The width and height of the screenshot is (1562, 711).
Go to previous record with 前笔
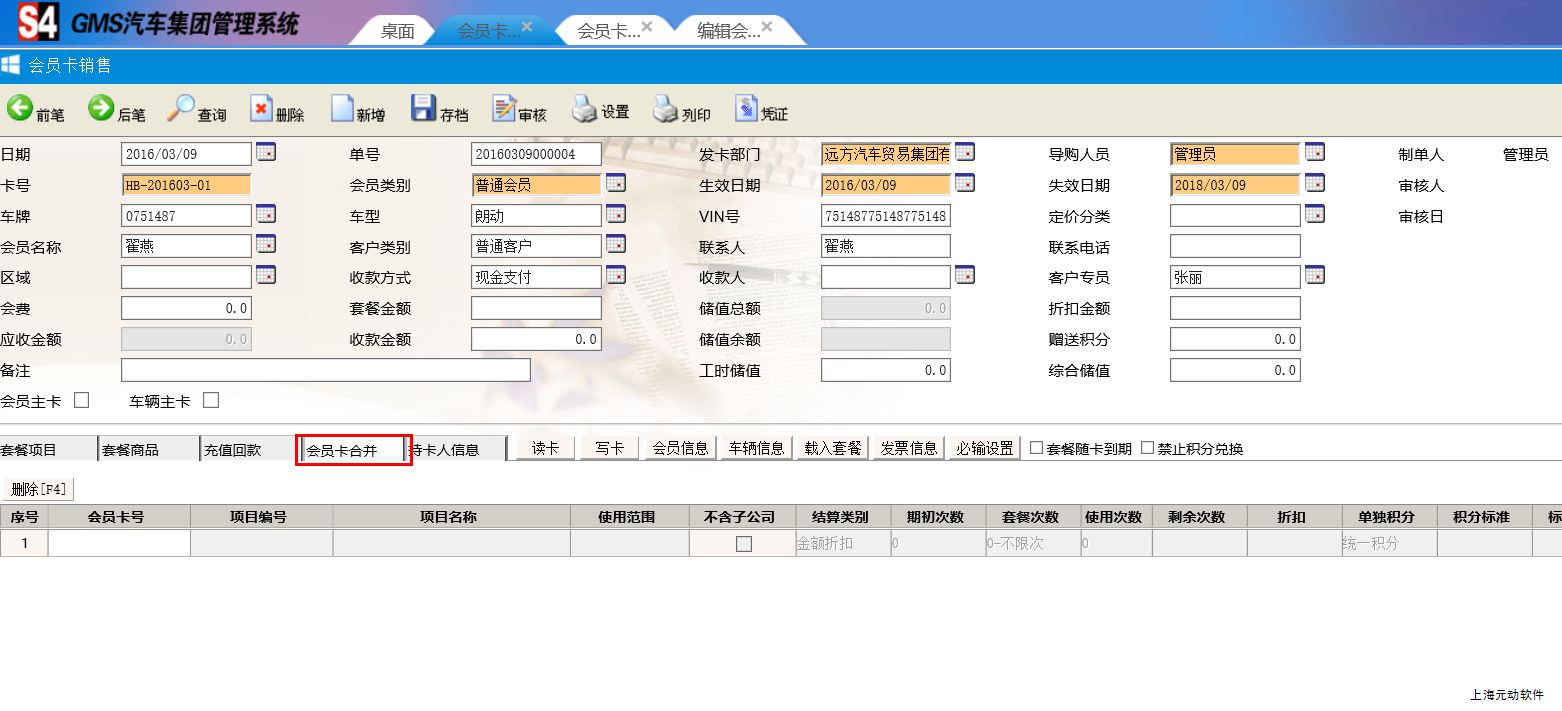[34, 111]
